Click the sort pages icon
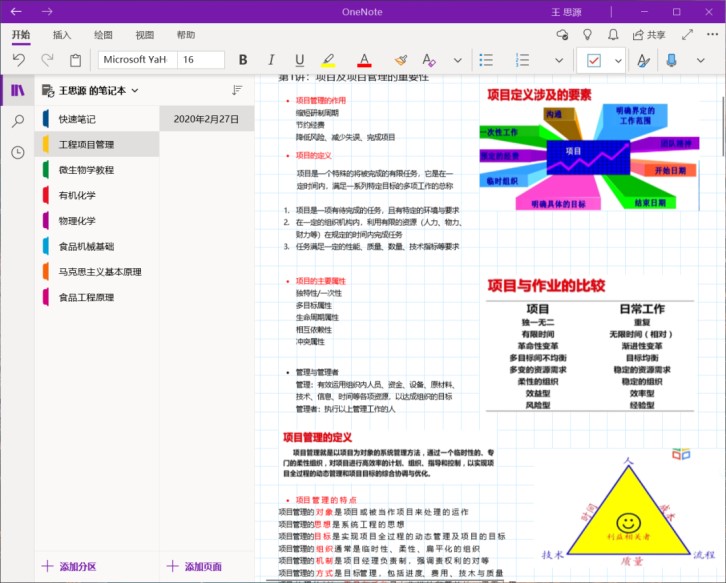The height and width of the screenshot is (583, 726). [237, 90]
